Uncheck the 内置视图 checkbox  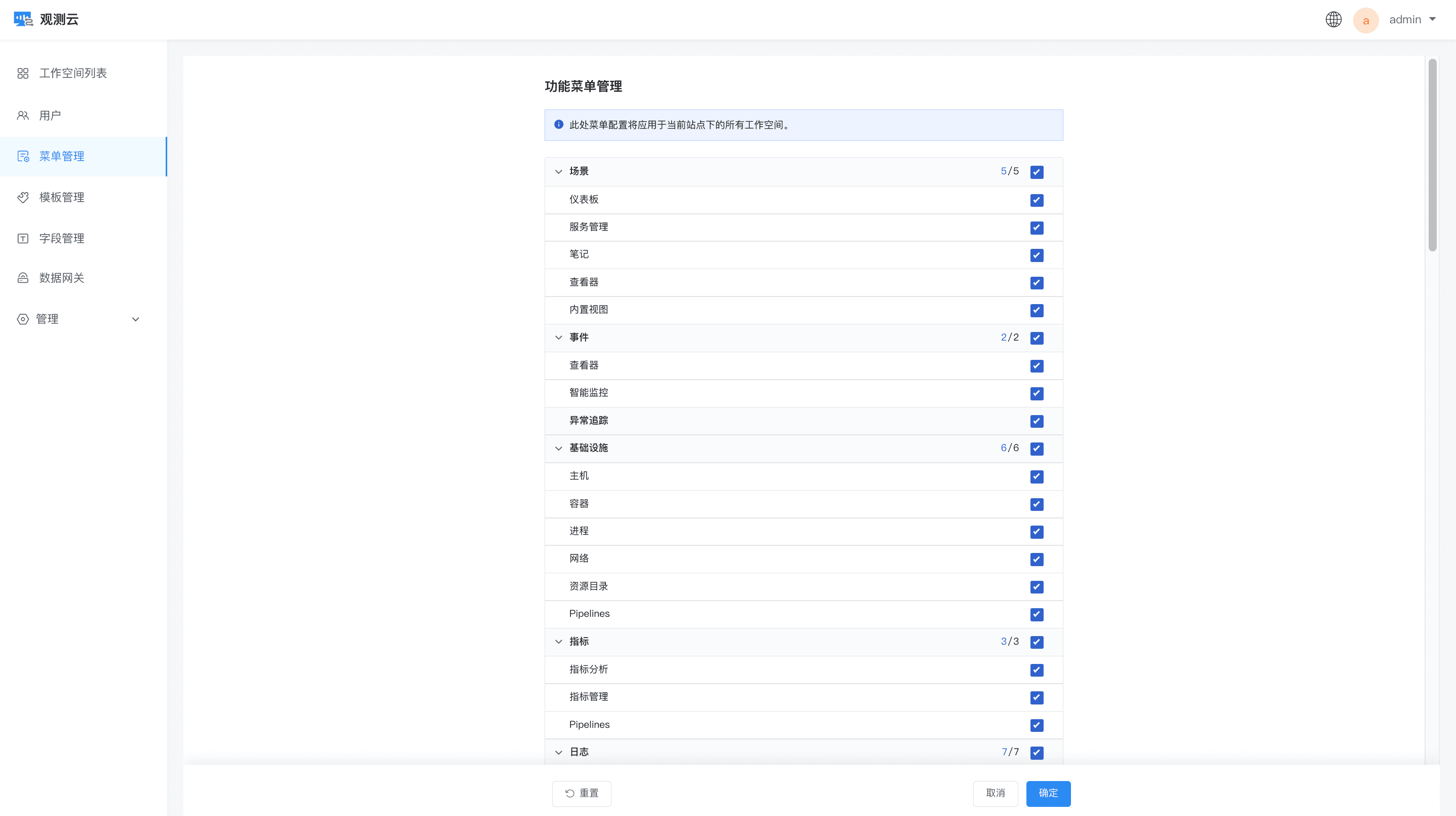click(1037, 311)
